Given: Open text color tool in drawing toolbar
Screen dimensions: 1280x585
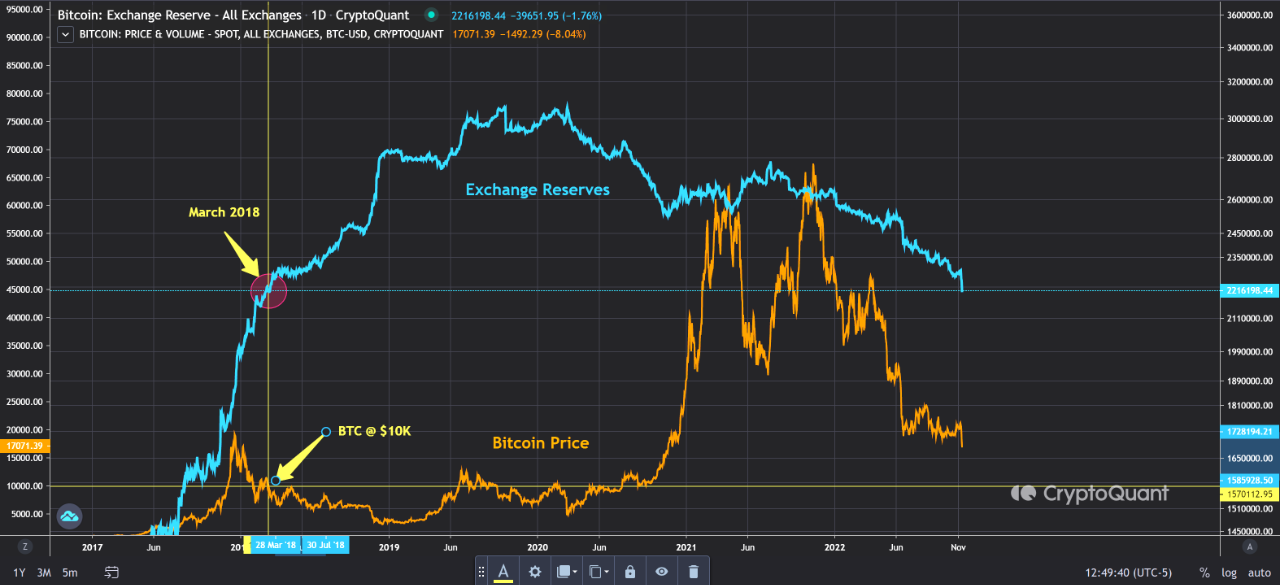Looking at the screenshot, I should [504, 571].
